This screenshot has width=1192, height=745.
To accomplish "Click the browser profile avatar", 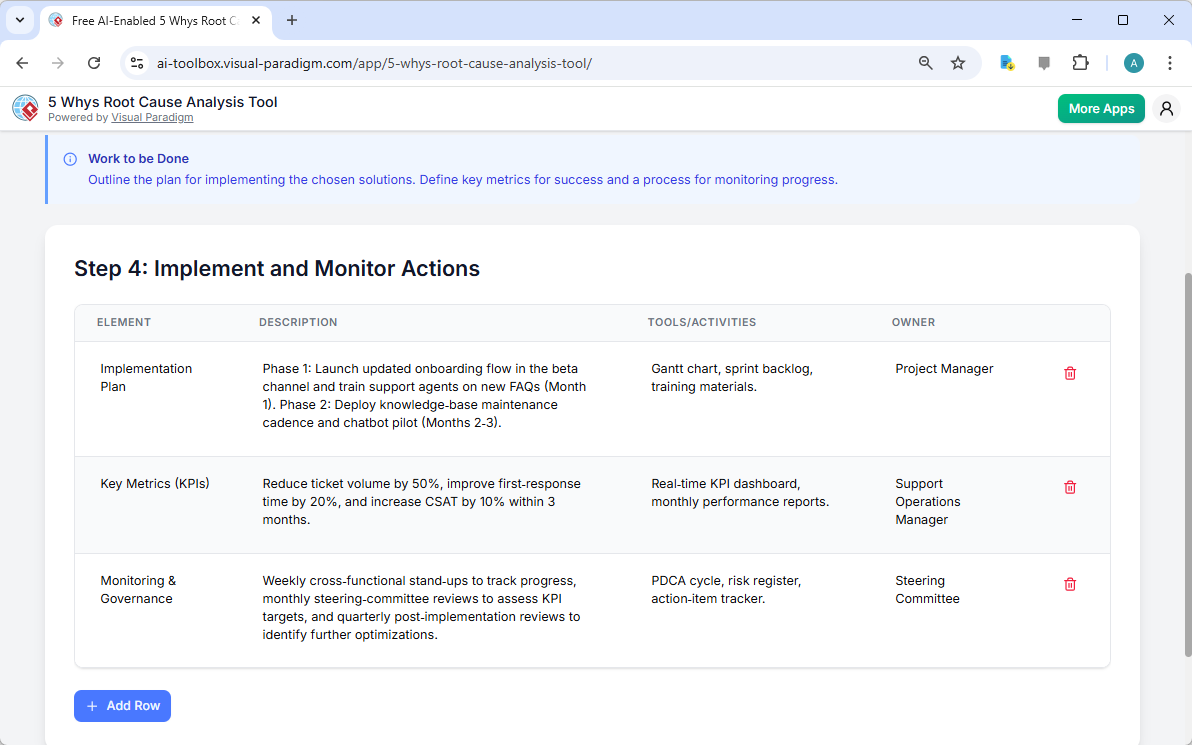I will coord(1133,62).
